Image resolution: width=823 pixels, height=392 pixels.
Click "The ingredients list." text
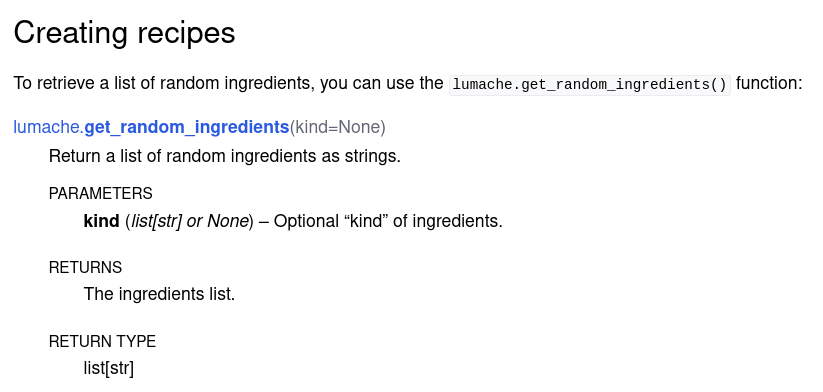tap(159, 294)
